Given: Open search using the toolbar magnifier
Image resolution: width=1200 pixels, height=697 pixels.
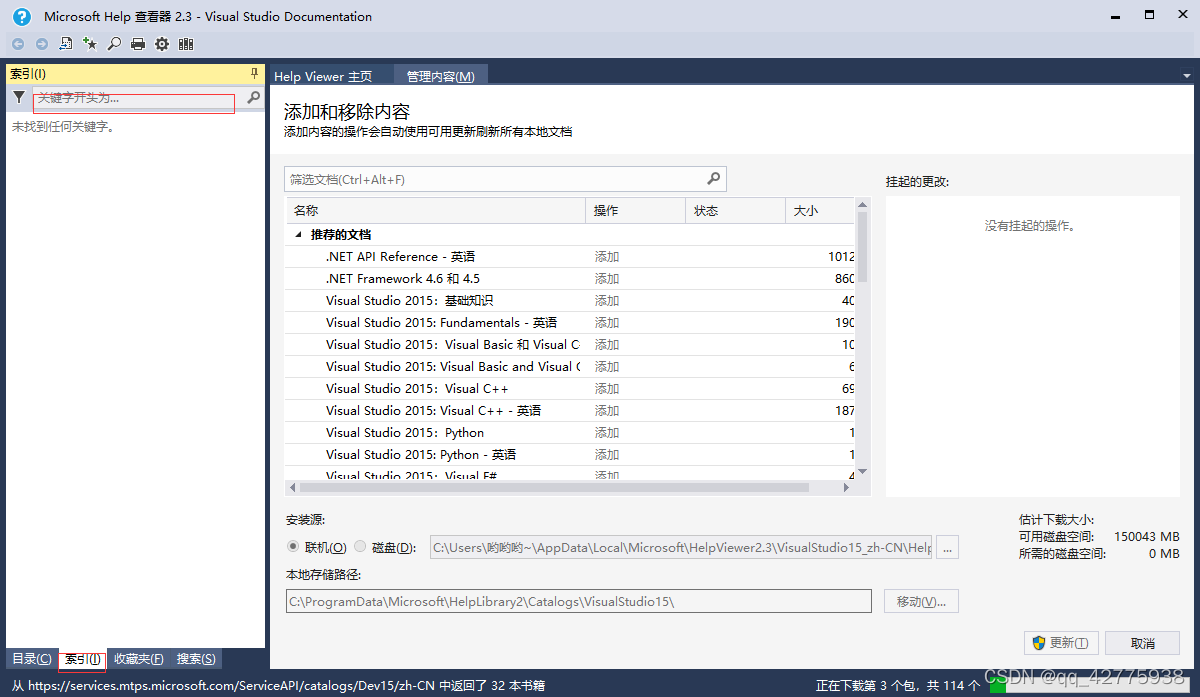Looking at the screenshot, I should coord(114,44).
